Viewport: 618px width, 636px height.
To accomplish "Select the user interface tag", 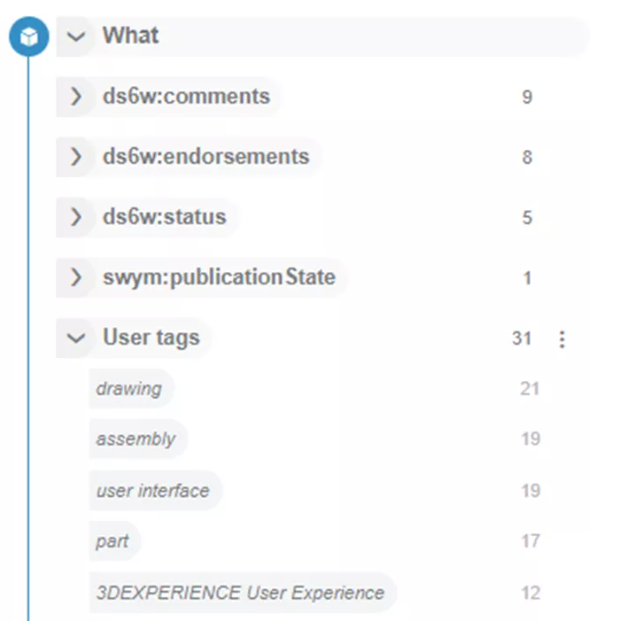I will [153, 491].
